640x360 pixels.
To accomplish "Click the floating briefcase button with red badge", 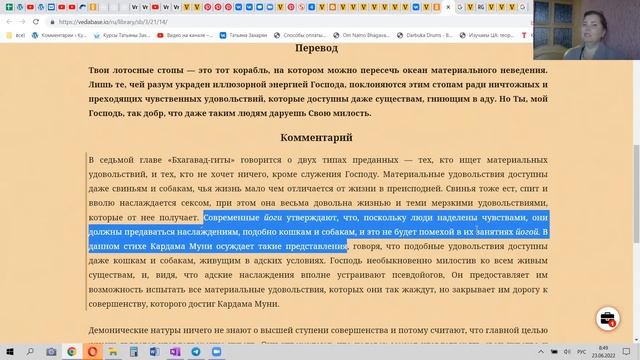I will [608, 318].
